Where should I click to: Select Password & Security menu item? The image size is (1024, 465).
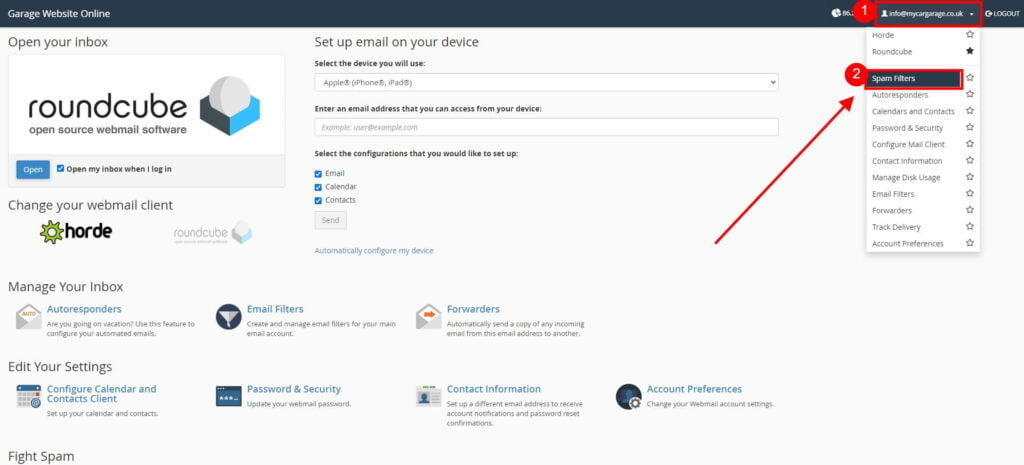907,128
